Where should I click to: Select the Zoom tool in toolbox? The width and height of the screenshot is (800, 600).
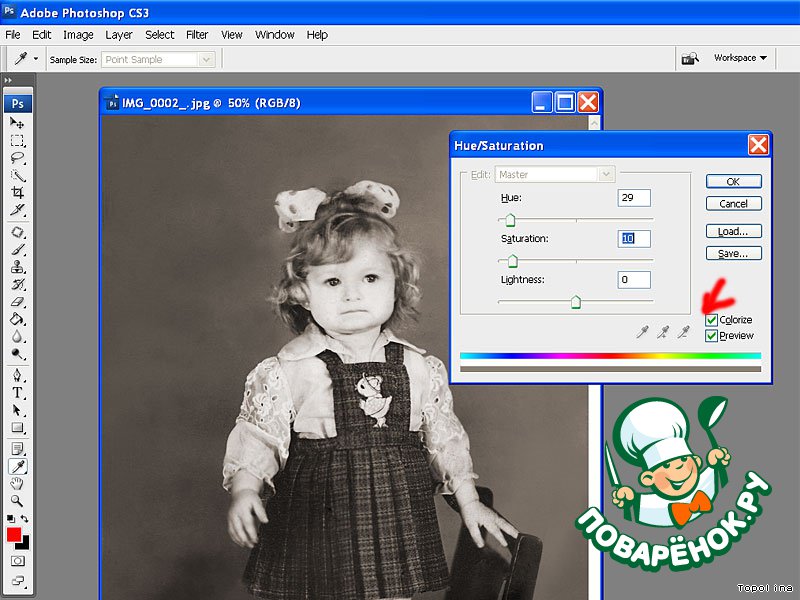17,500
